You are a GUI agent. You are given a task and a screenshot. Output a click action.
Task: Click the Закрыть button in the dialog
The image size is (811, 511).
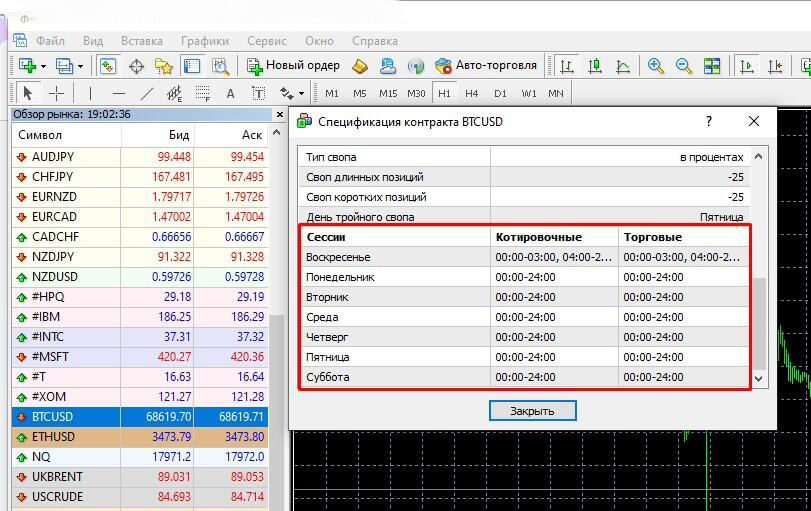tap(532, 411)
